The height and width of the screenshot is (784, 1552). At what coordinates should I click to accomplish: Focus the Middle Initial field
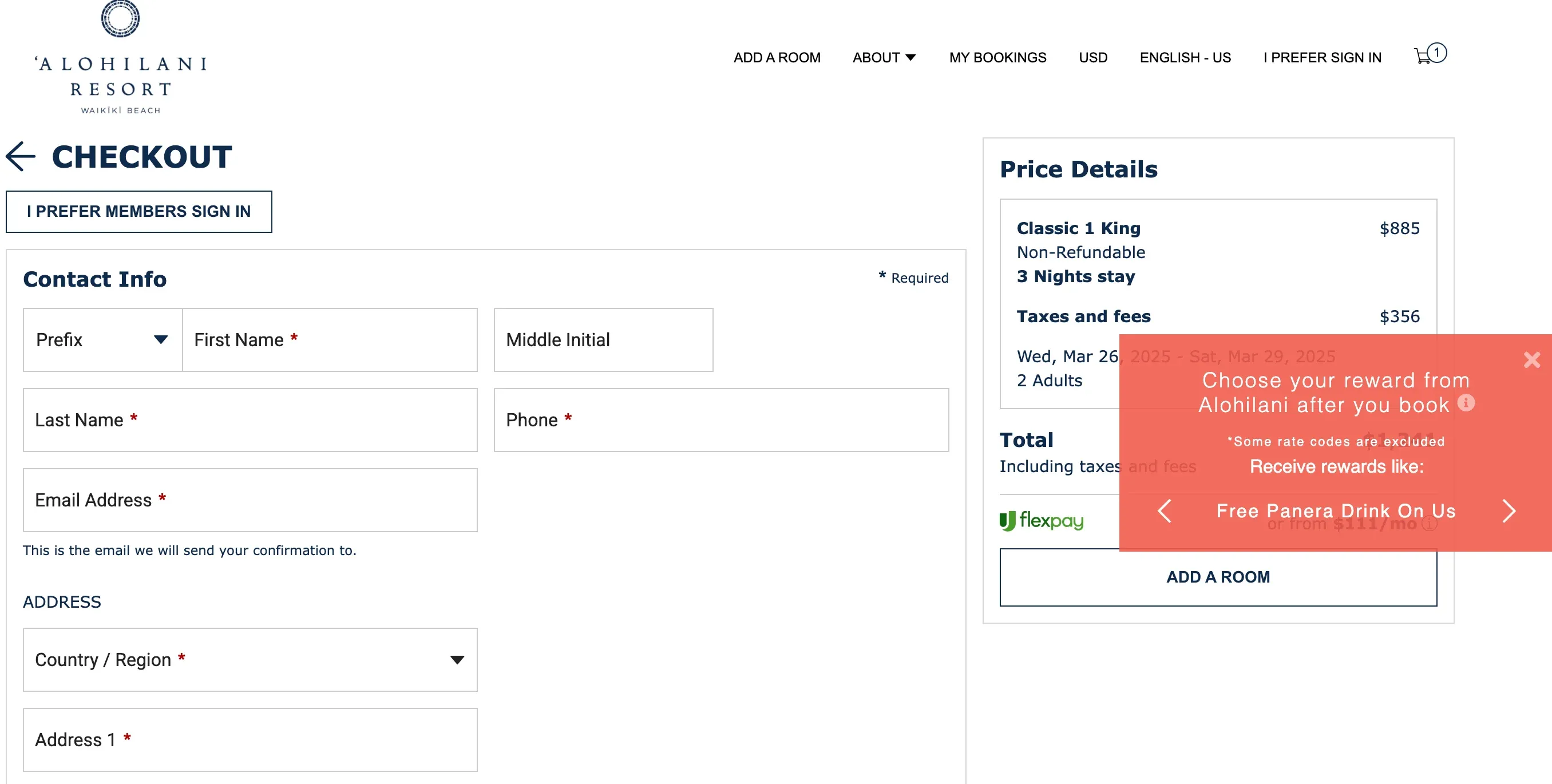tap(603, 340)
